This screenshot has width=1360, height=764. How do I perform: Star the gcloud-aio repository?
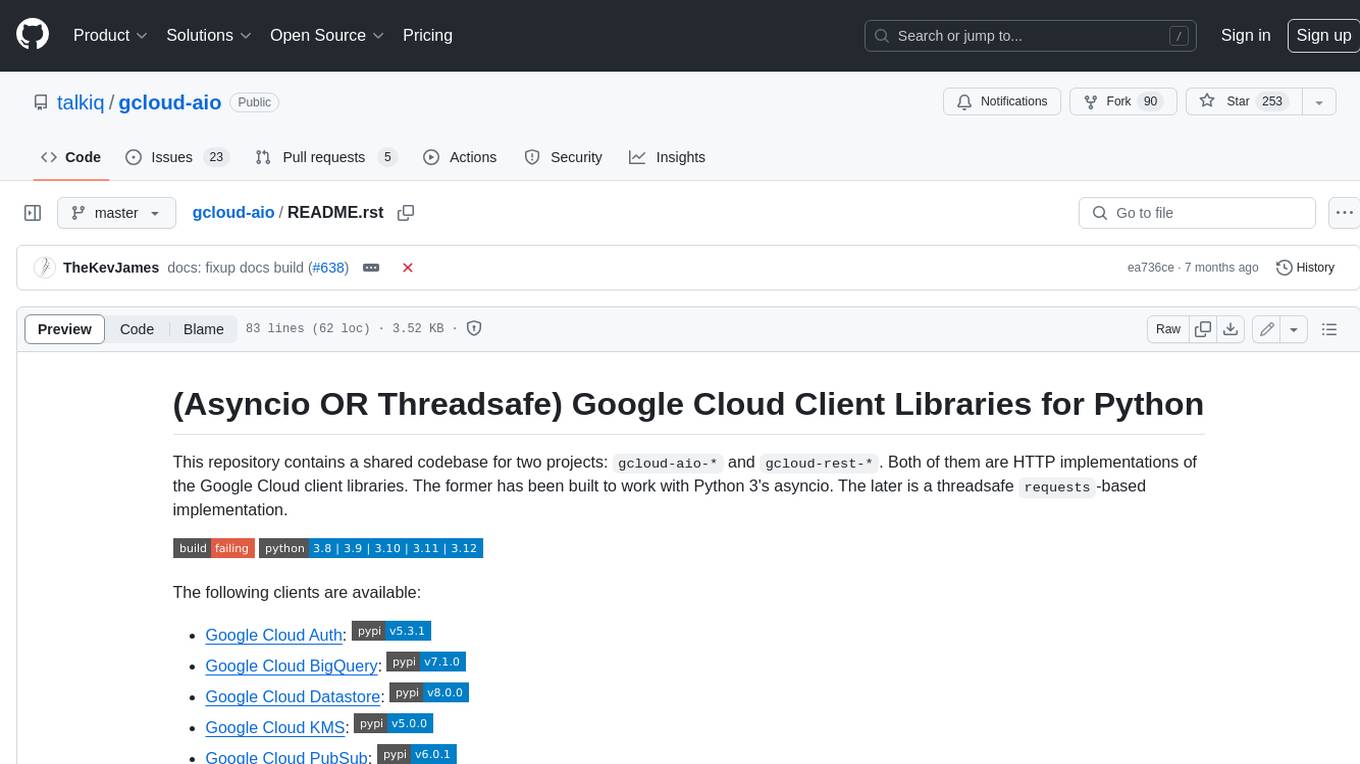[x=1242, y=101]
